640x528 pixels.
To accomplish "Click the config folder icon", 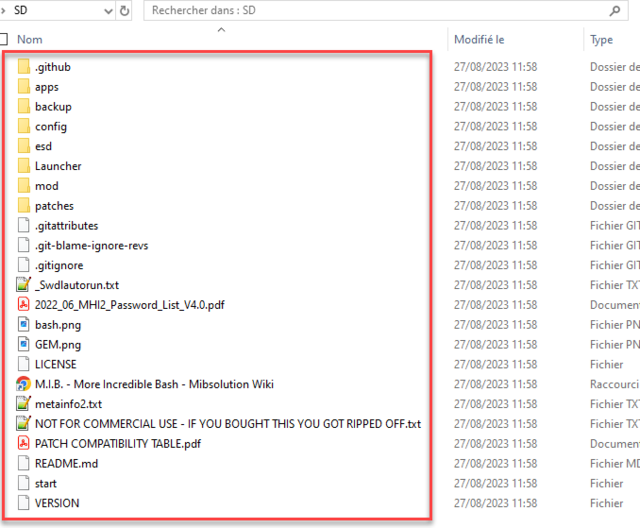I will tap(24, 126).
